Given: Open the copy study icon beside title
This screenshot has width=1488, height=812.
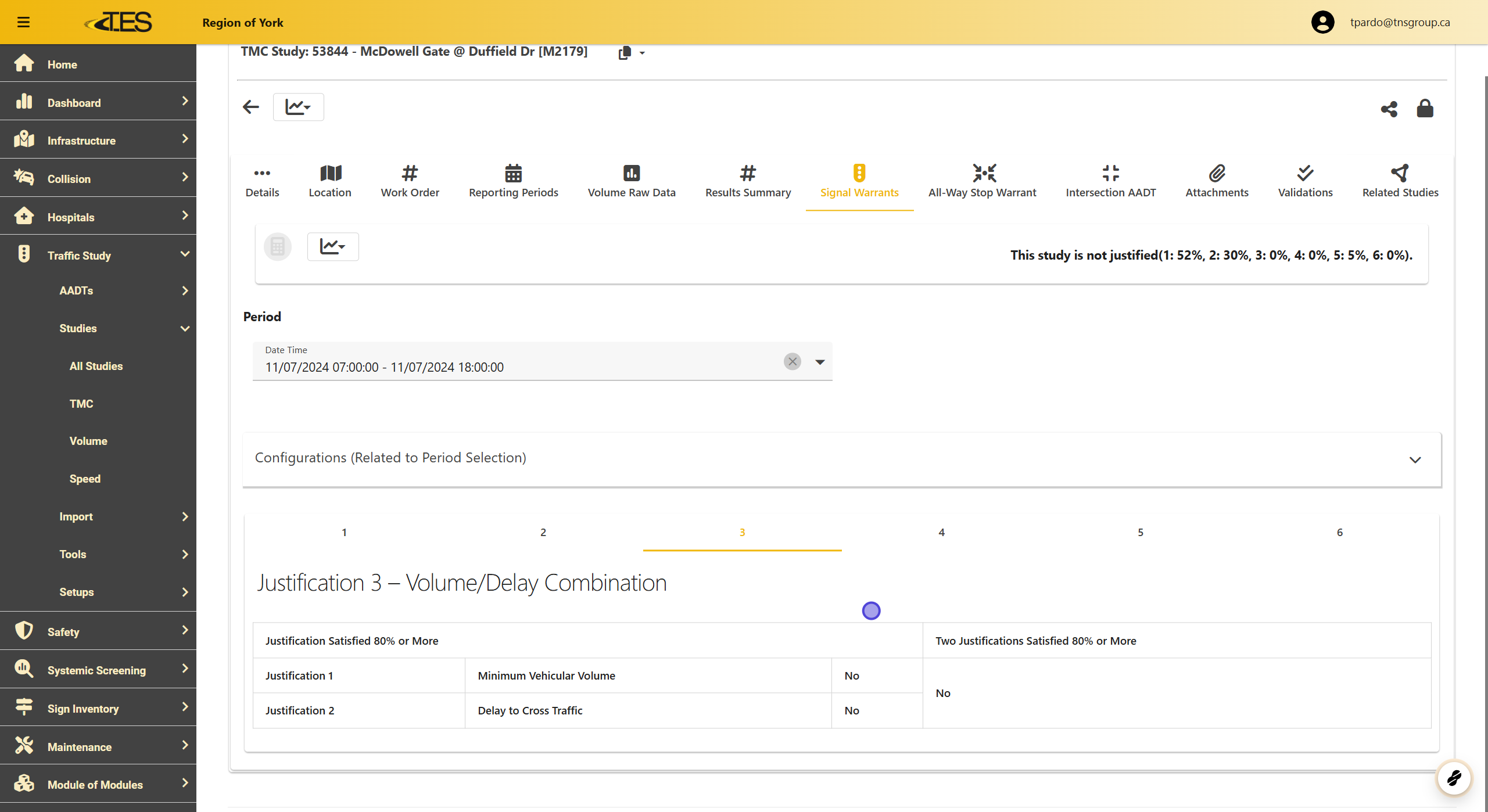Looking at the screenshot, I should point(625,53).
